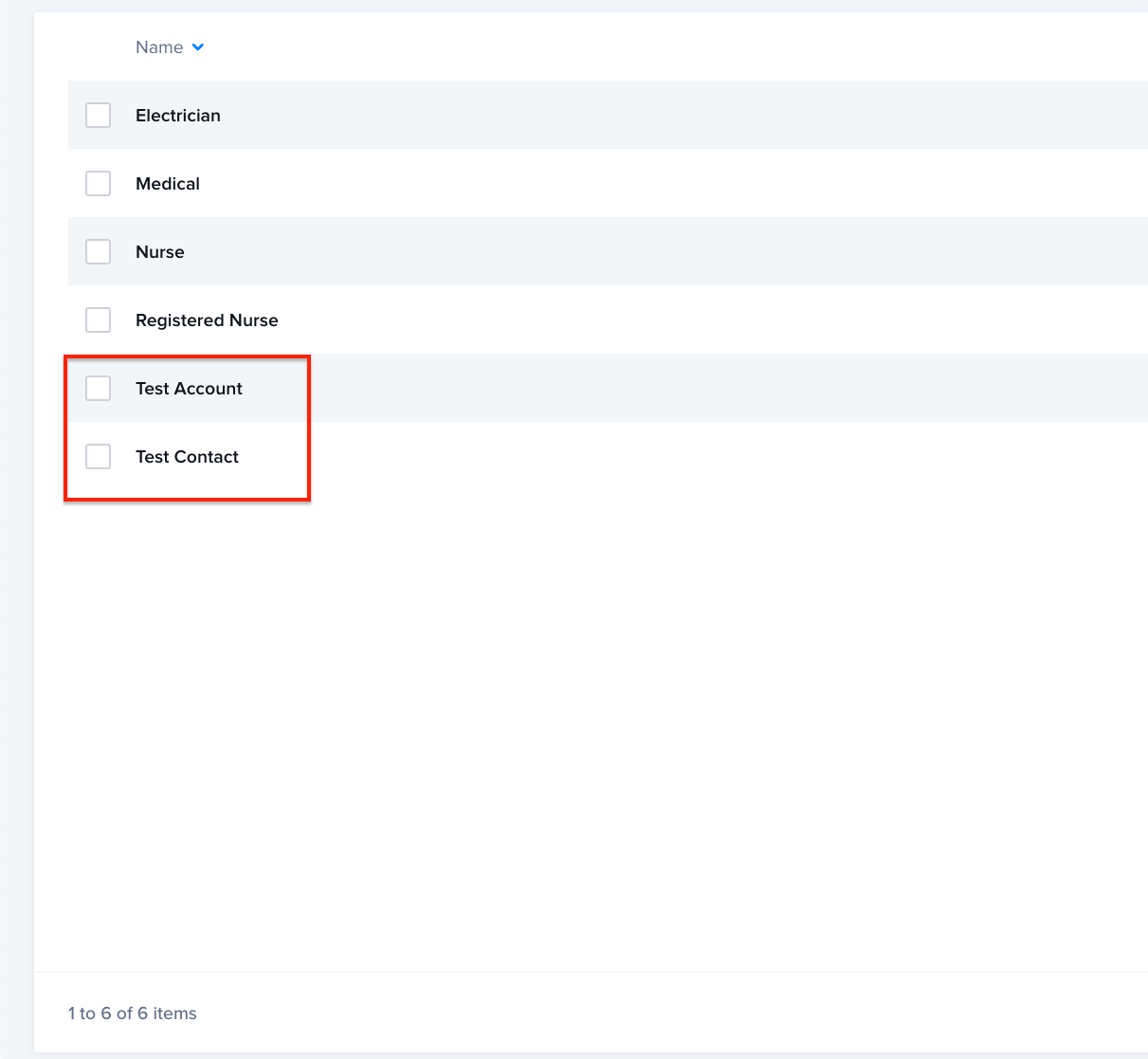1148x1059 pixels.
Task: Open the Medical entry name
Action: (167, 184)
